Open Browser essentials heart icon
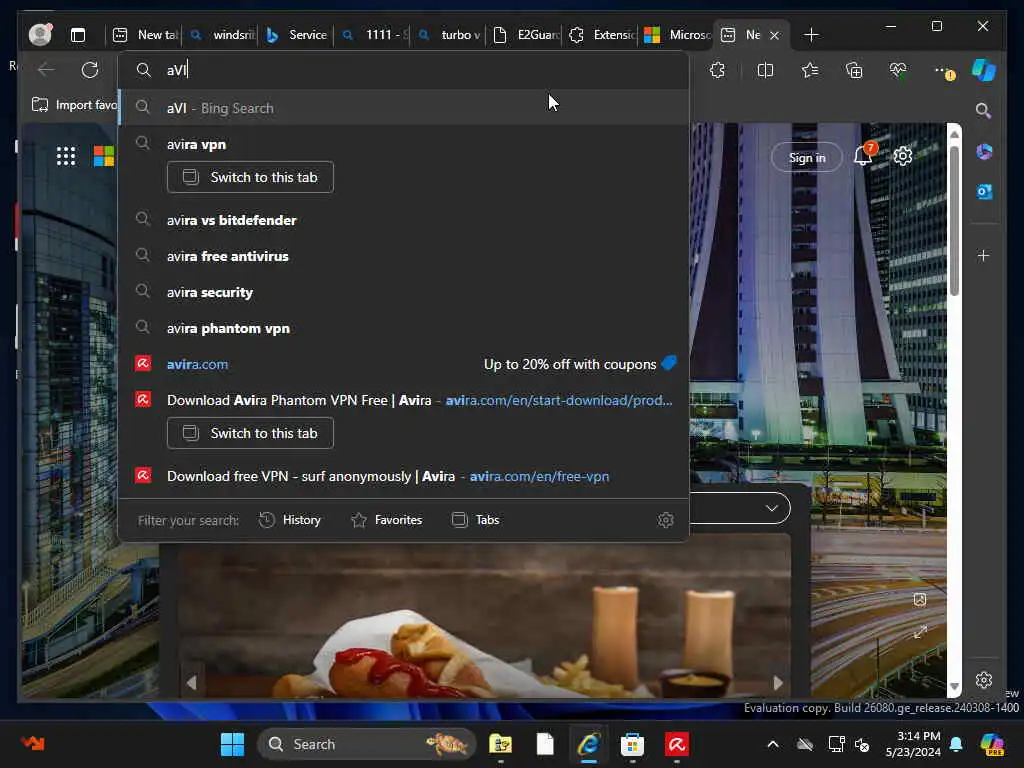Viewport: 1024px width, 768px height. click(898, 70)
